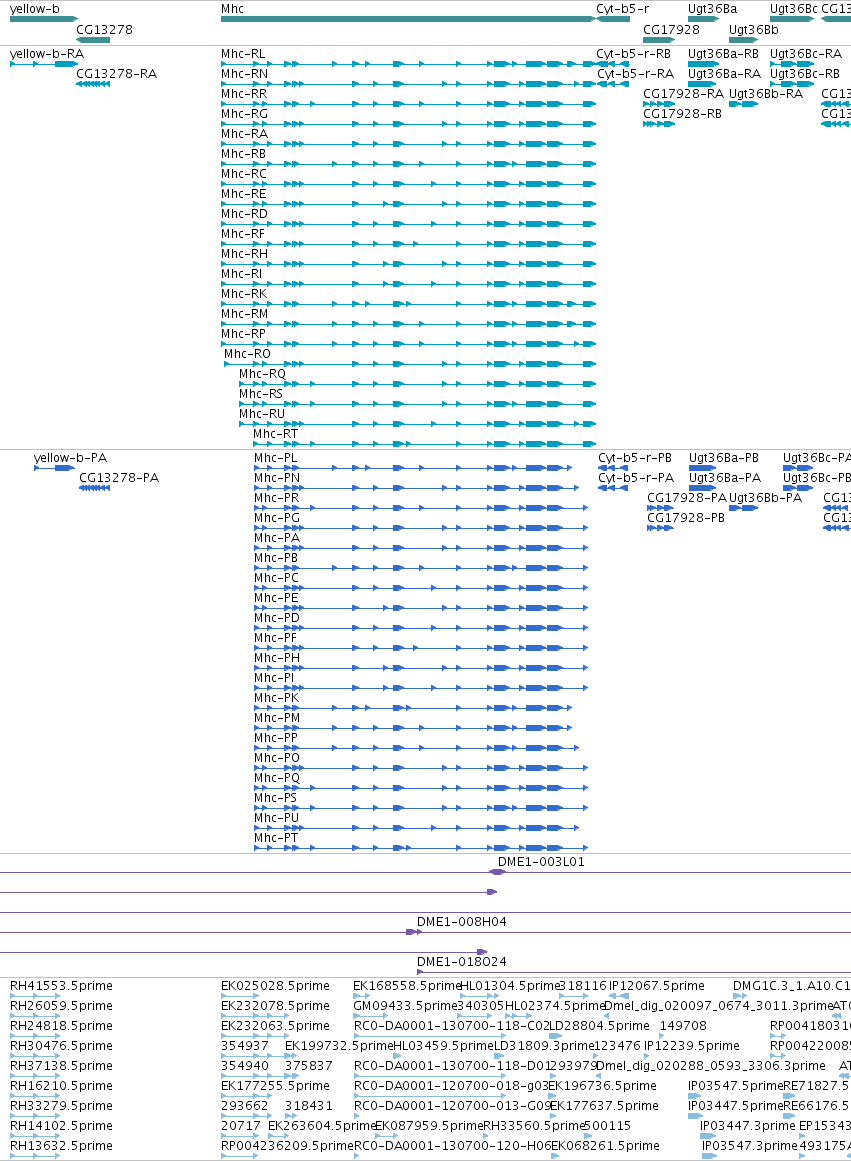Select EST EK087959.5prime
This screenshot has width=851, height=1161.
pos(429,1126)
